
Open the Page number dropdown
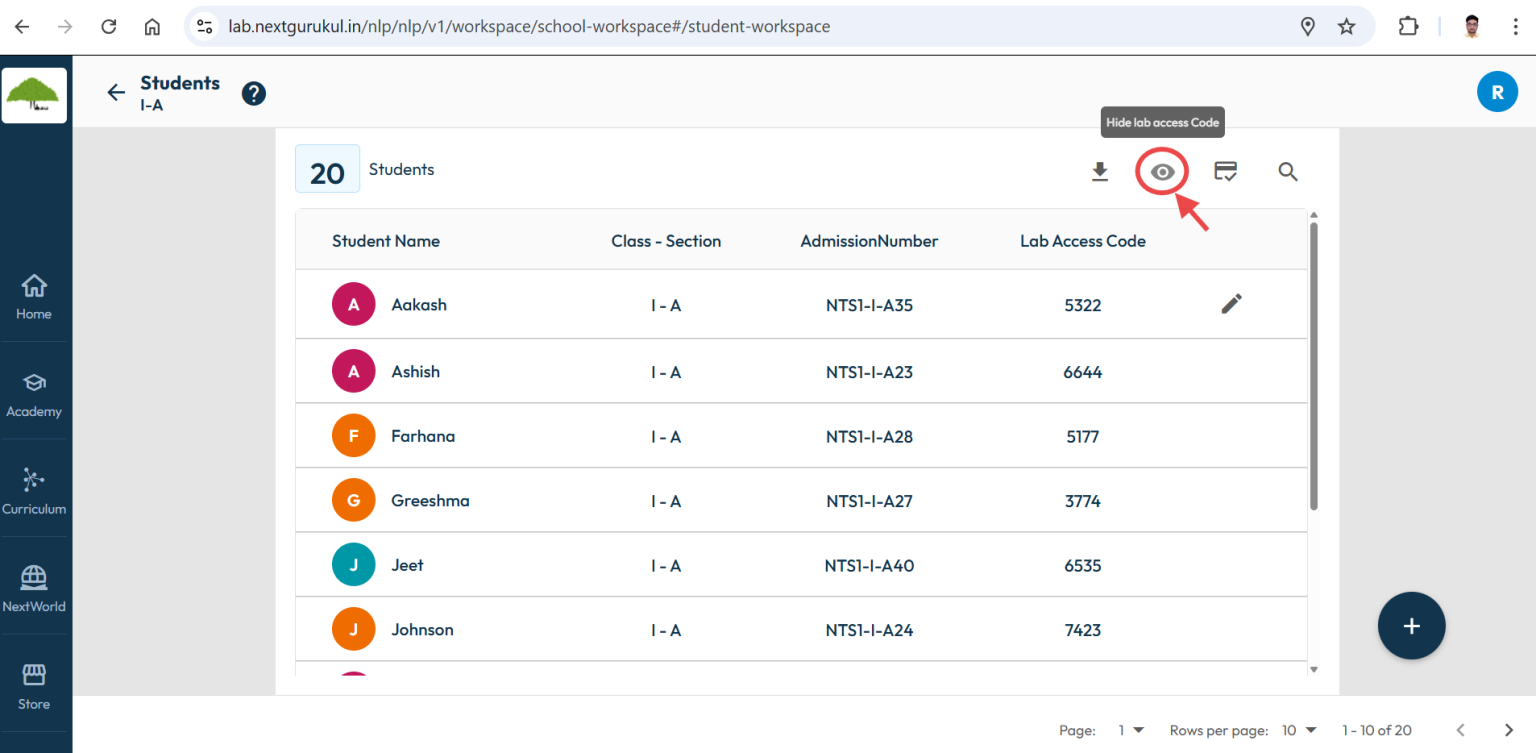(x=1131, y=730)
